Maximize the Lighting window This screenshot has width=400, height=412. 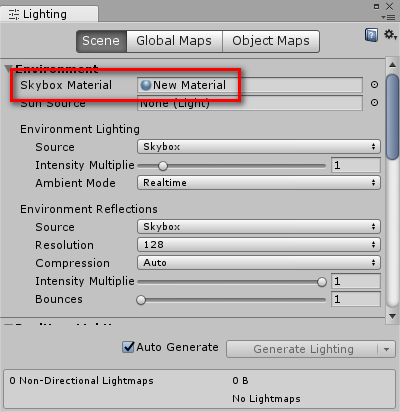[376, 6]
